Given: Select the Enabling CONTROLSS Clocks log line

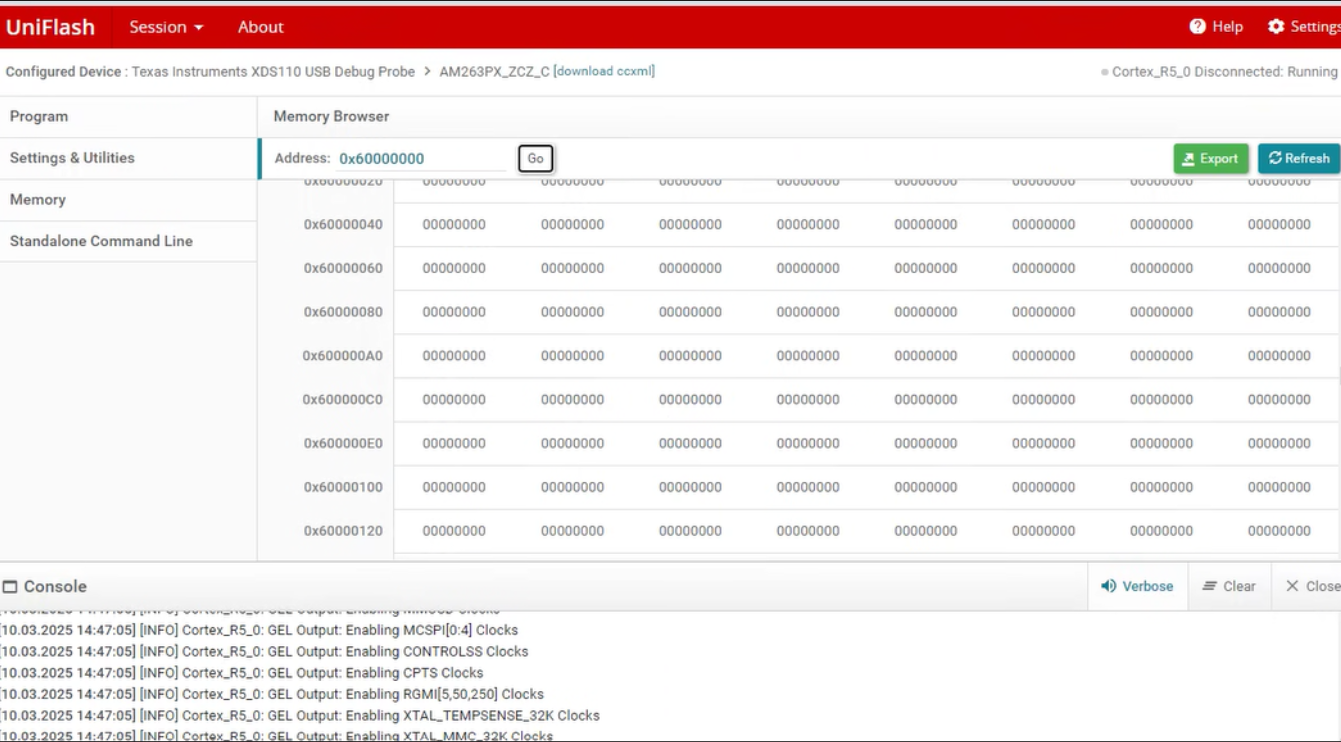Looking at the screenshot, I should click(264, 651).
